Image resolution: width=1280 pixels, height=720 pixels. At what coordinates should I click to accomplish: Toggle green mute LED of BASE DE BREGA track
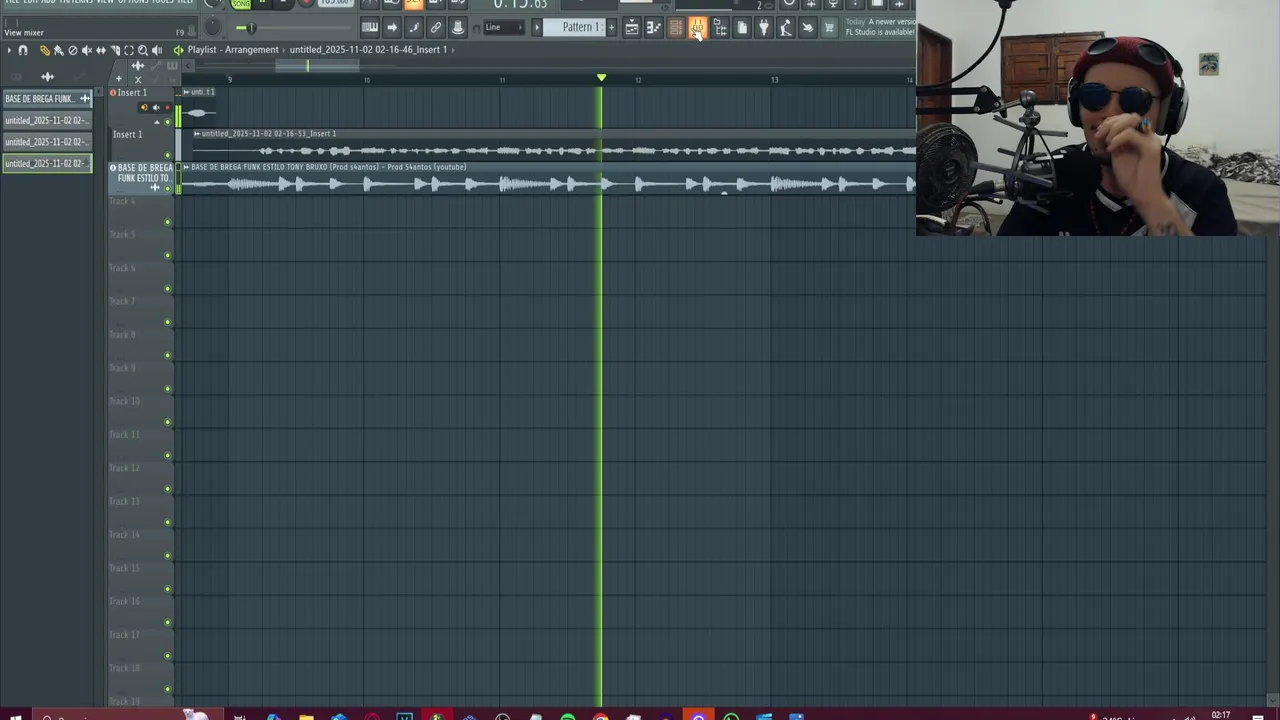coord(167,189)
